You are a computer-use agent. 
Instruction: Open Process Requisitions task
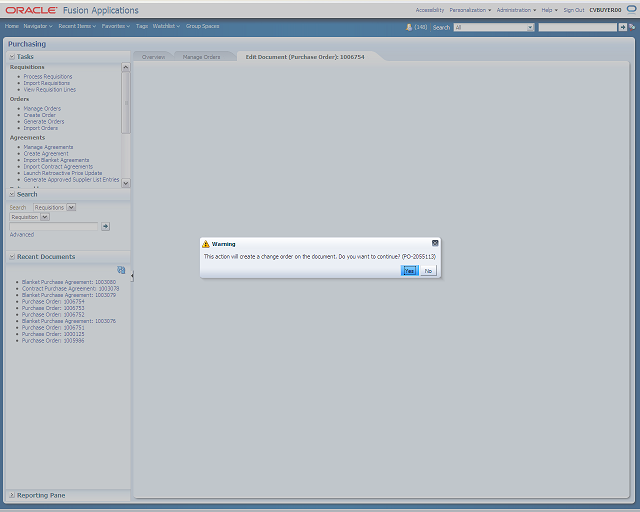tap(48, 77)
